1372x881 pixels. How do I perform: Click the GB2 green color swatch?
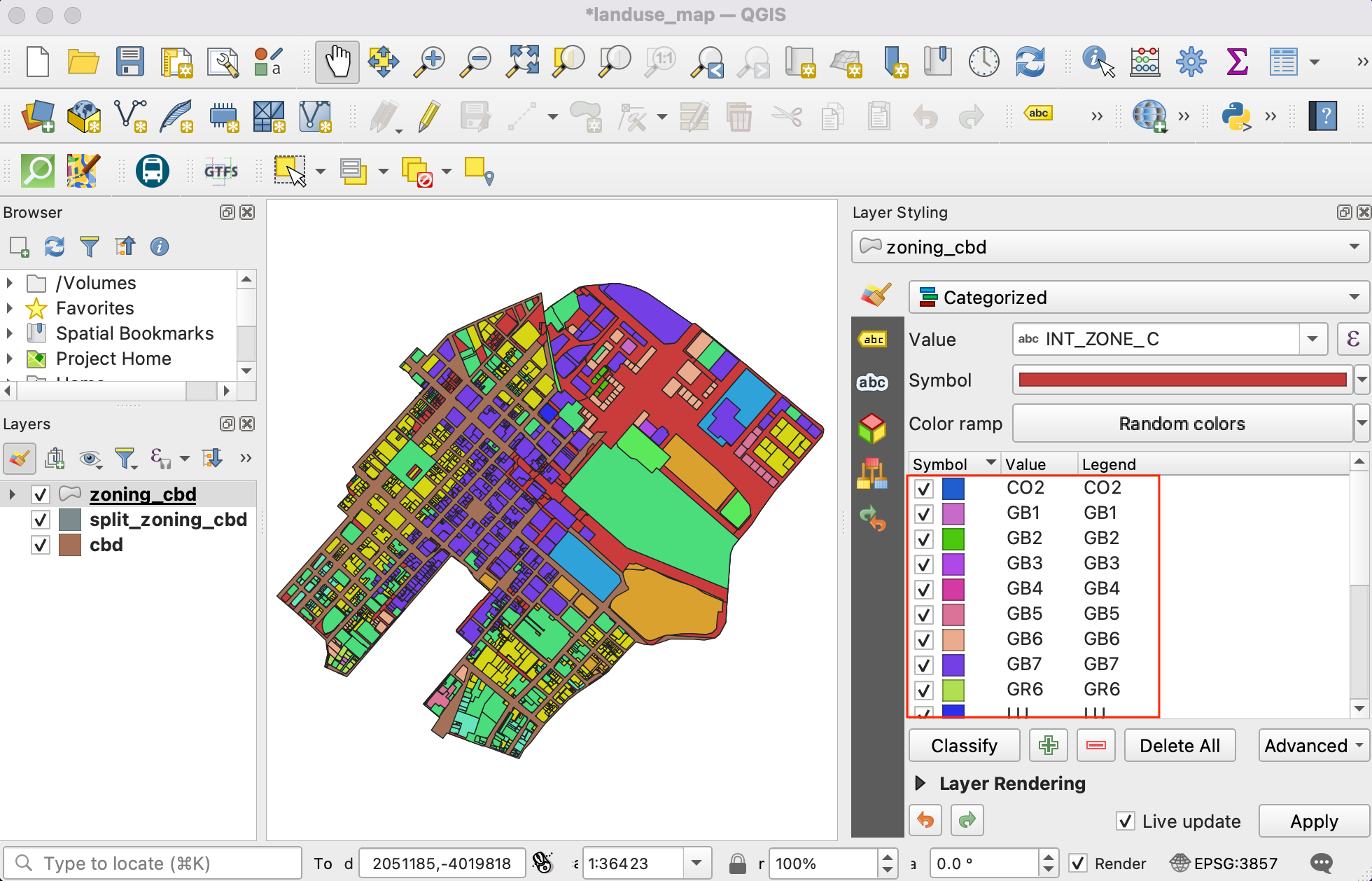click(x=953, y=539)
